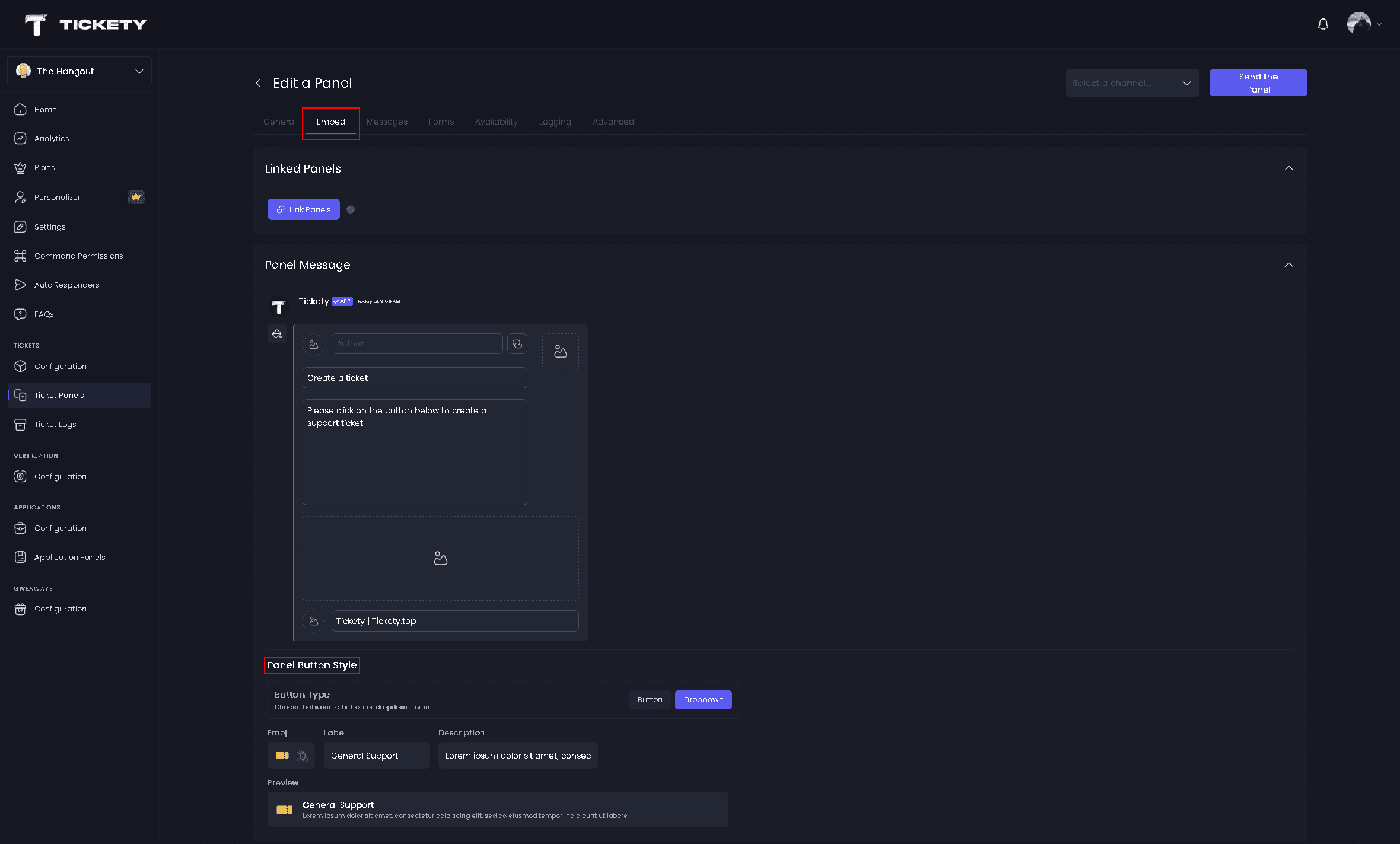
Task: Click the Label field General Support
Action: point(377,756)
